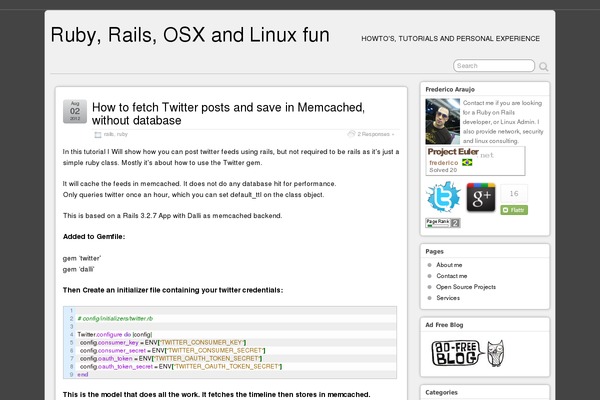600x400 pixels.
Task: Click the PageRank badge
Action: [443, 222]
